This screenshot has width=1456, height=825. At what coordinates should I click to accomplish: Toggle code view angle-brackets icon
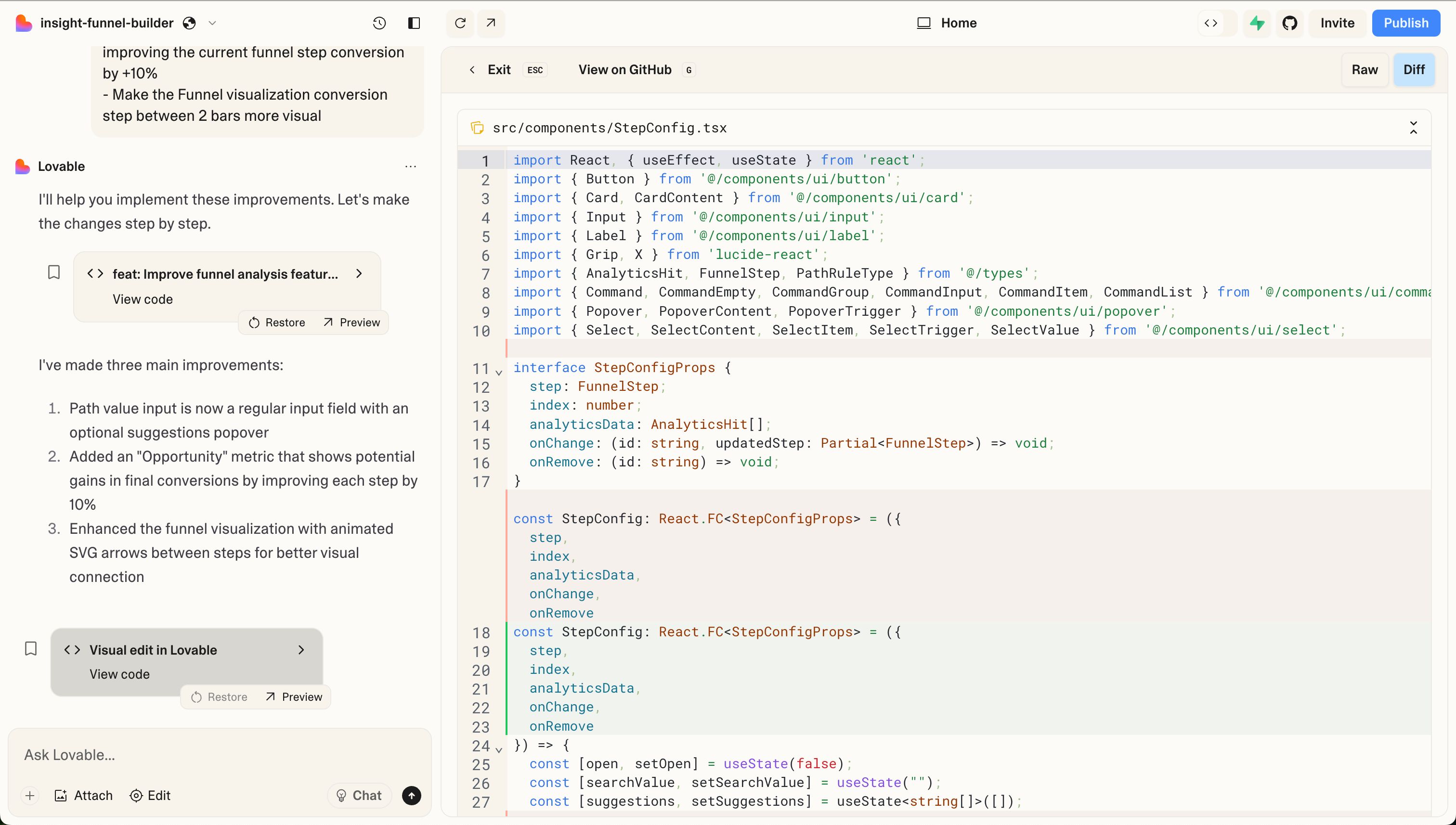[1210, 23]
